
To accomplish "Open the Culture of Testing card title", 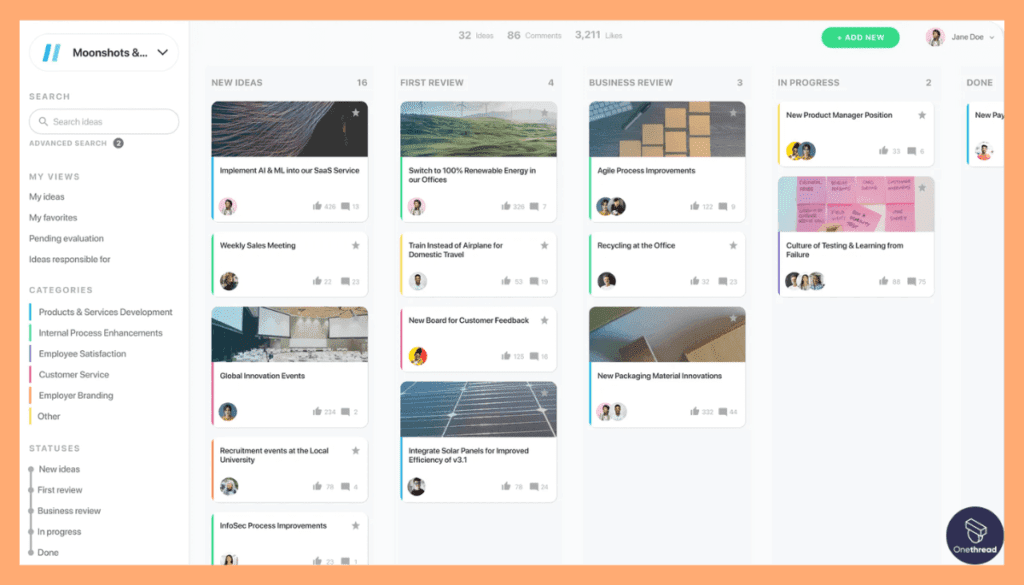I will pyautogui.click(x=844, y=250).
